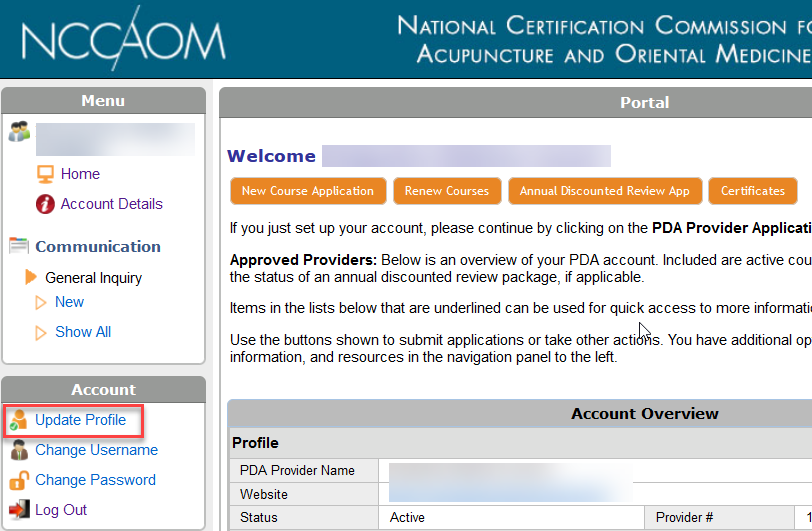This screenshot has height=531, width=812.
Task: Click the Update Profile person icon
Action: [x=19, y=420]
